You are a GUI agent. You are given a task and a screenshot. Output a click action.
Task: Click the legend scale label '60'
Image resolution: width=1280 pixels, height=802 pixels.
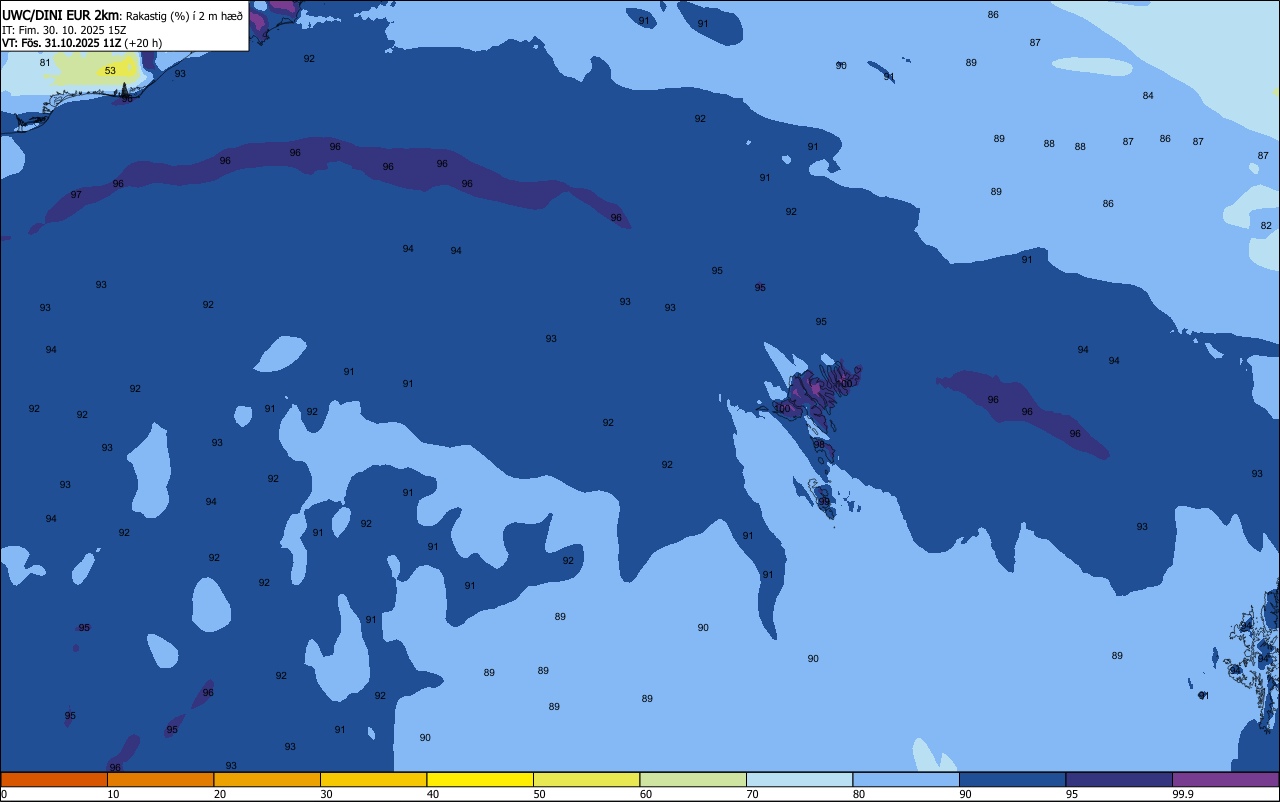645,794
